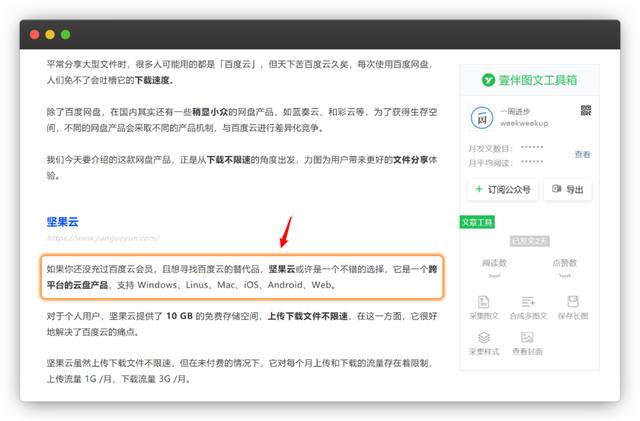This screenshot has width=640, height=421.
Task: Click the 查看封面 view cover icon
Action: point(527,337)
